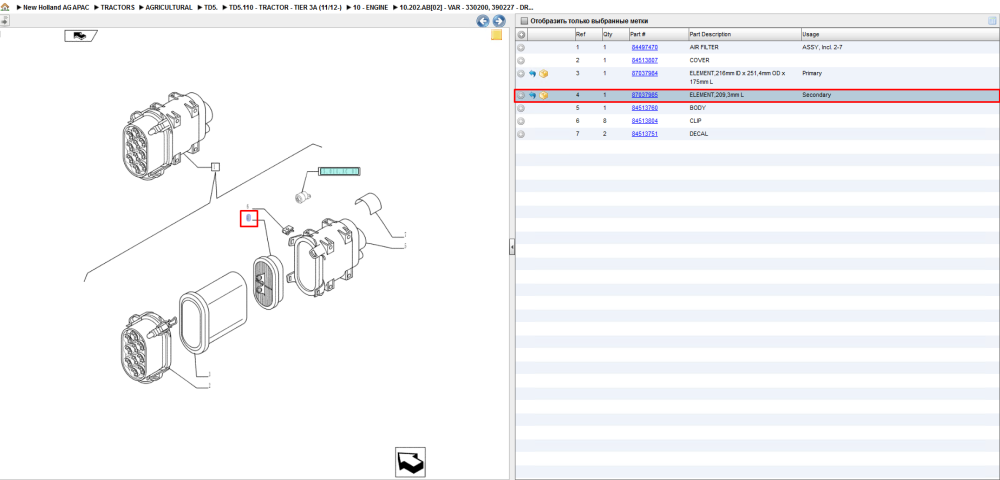The width and height of the screenshot is (1000, 480).
Task: Click the panel layout icon at top right
Action: coord(992,21)
